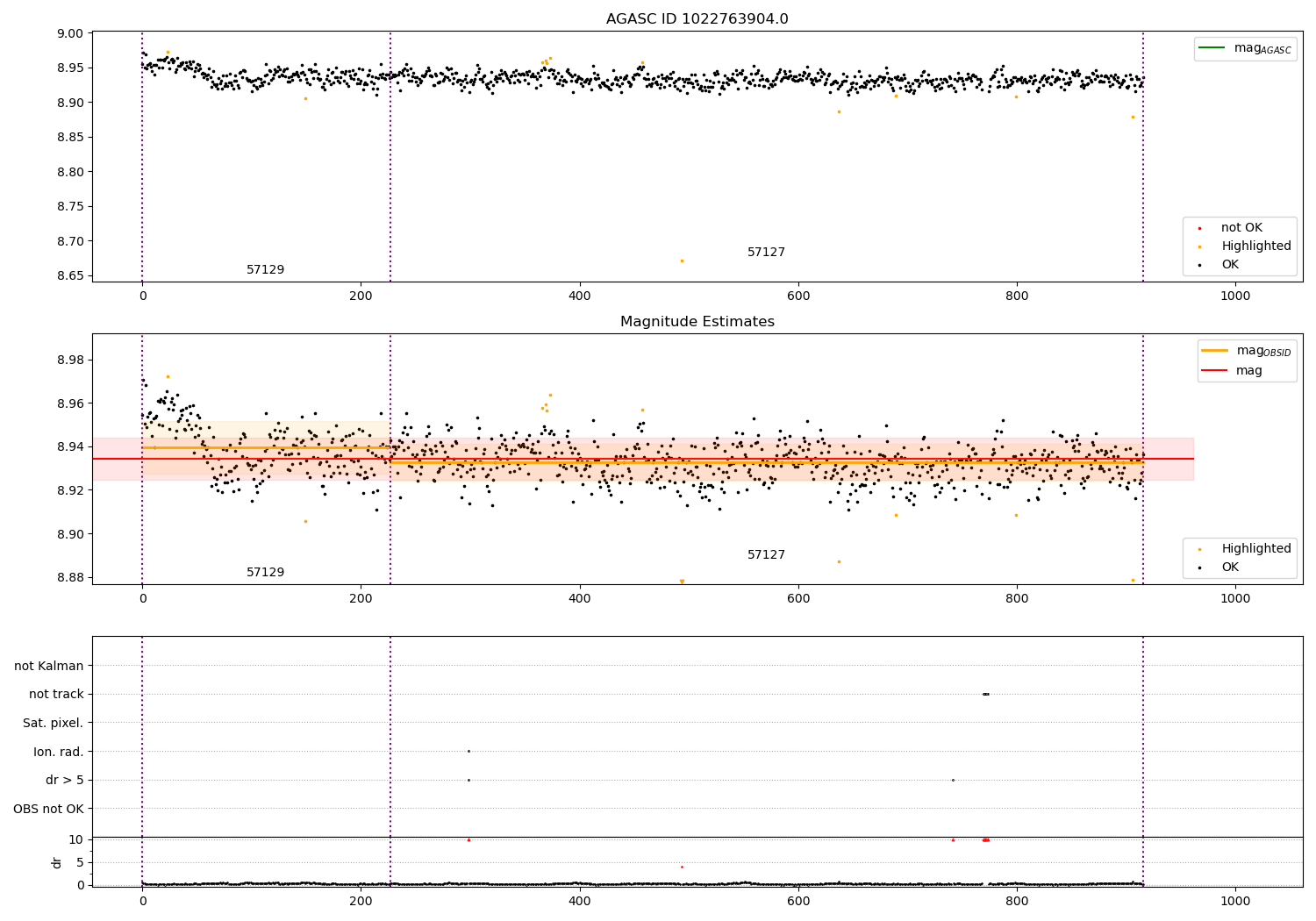Select the 8.65 y-axis tick label
The height and width of the screenshot is (921, 1316).
(x=70, y=276)
